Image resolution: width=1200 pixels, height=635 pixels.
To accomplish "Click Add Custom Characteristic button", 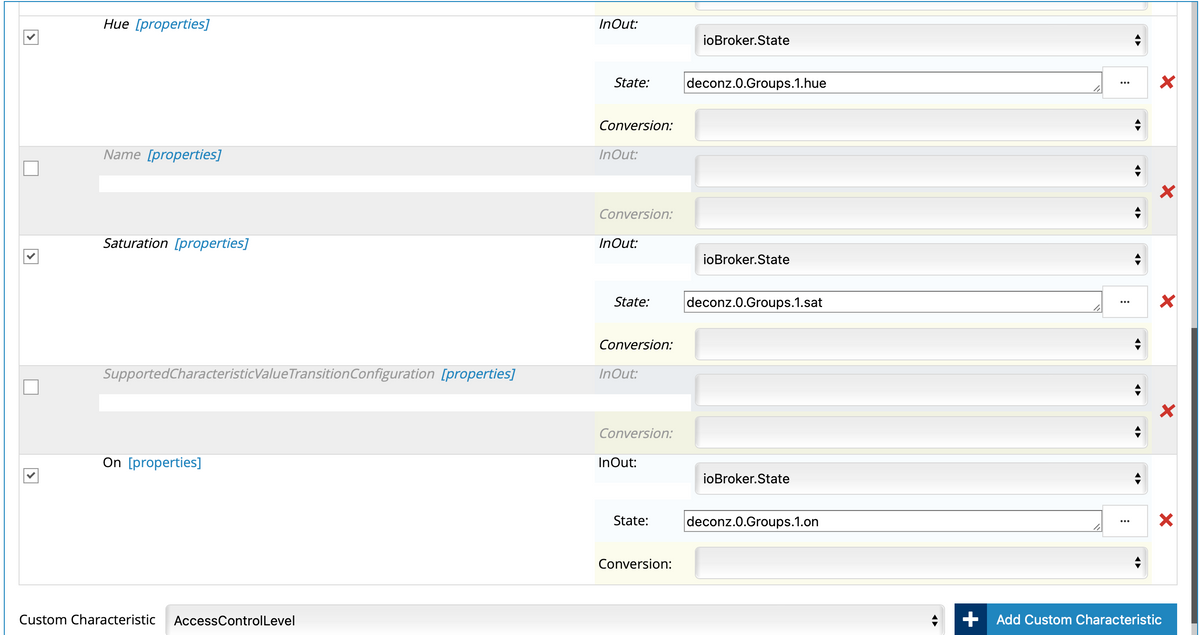I will click(x=1066, y=620).
